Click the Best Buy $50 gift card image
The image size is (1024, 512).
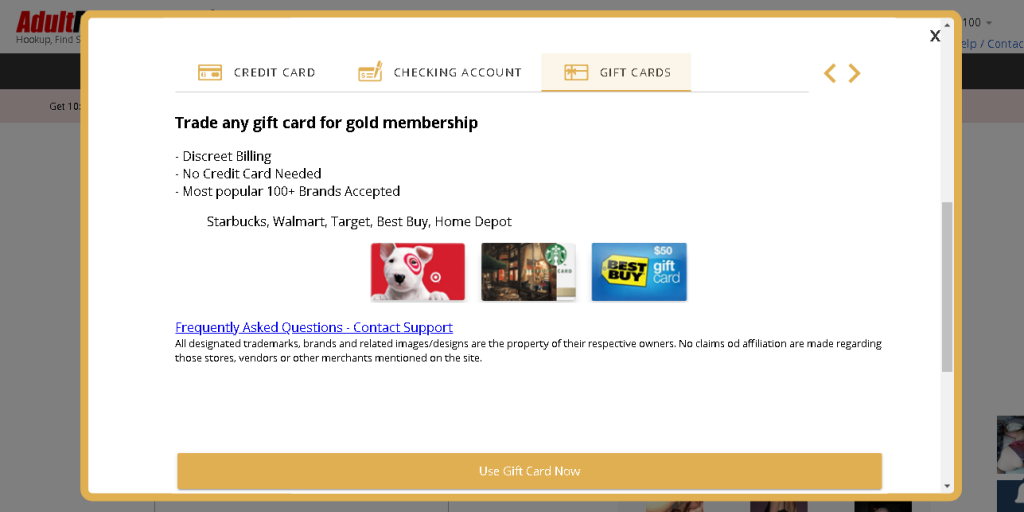coord(639,271)
